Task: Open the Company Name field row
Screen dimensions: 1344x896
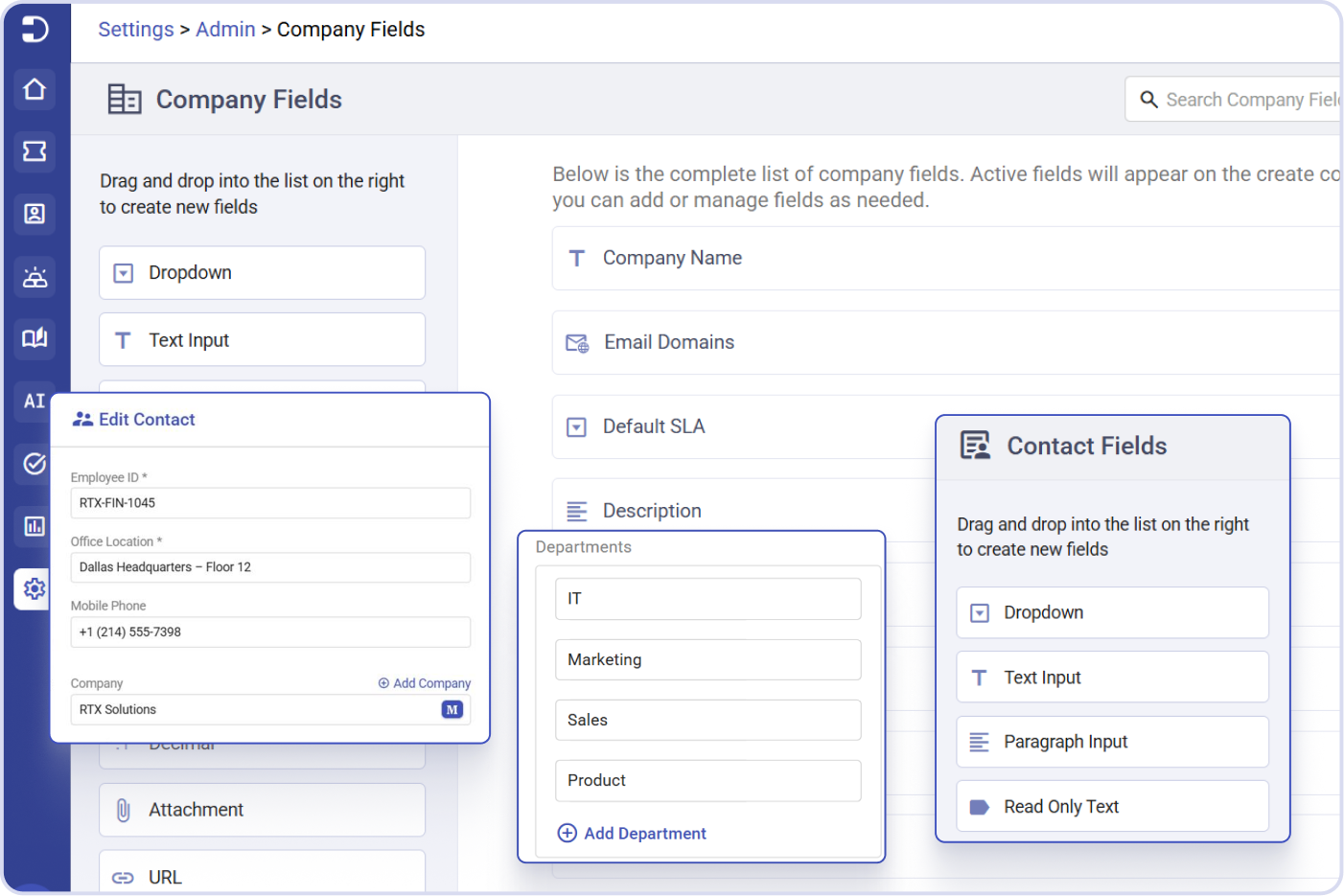Action: [x=947, y=259]
